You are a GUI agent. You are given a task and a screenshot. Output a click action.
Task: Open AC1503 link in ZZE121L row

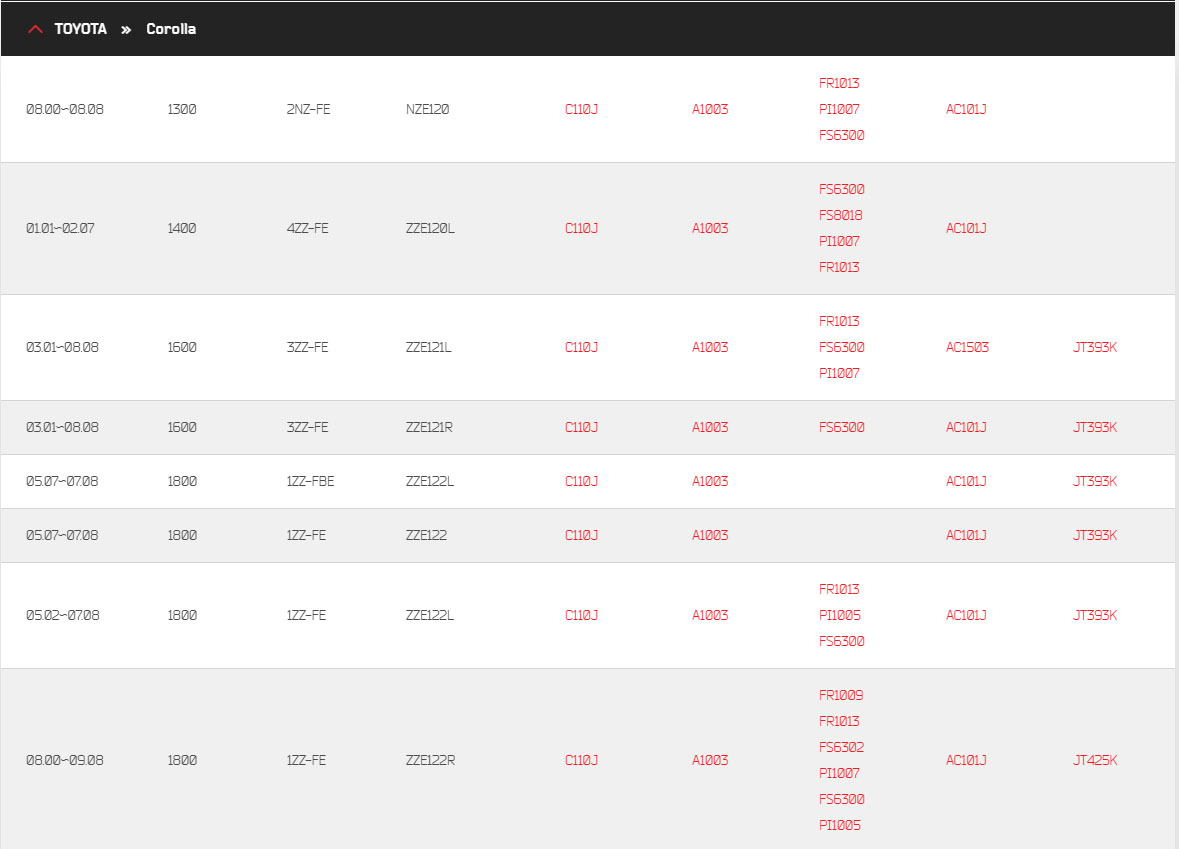point(968,347)
